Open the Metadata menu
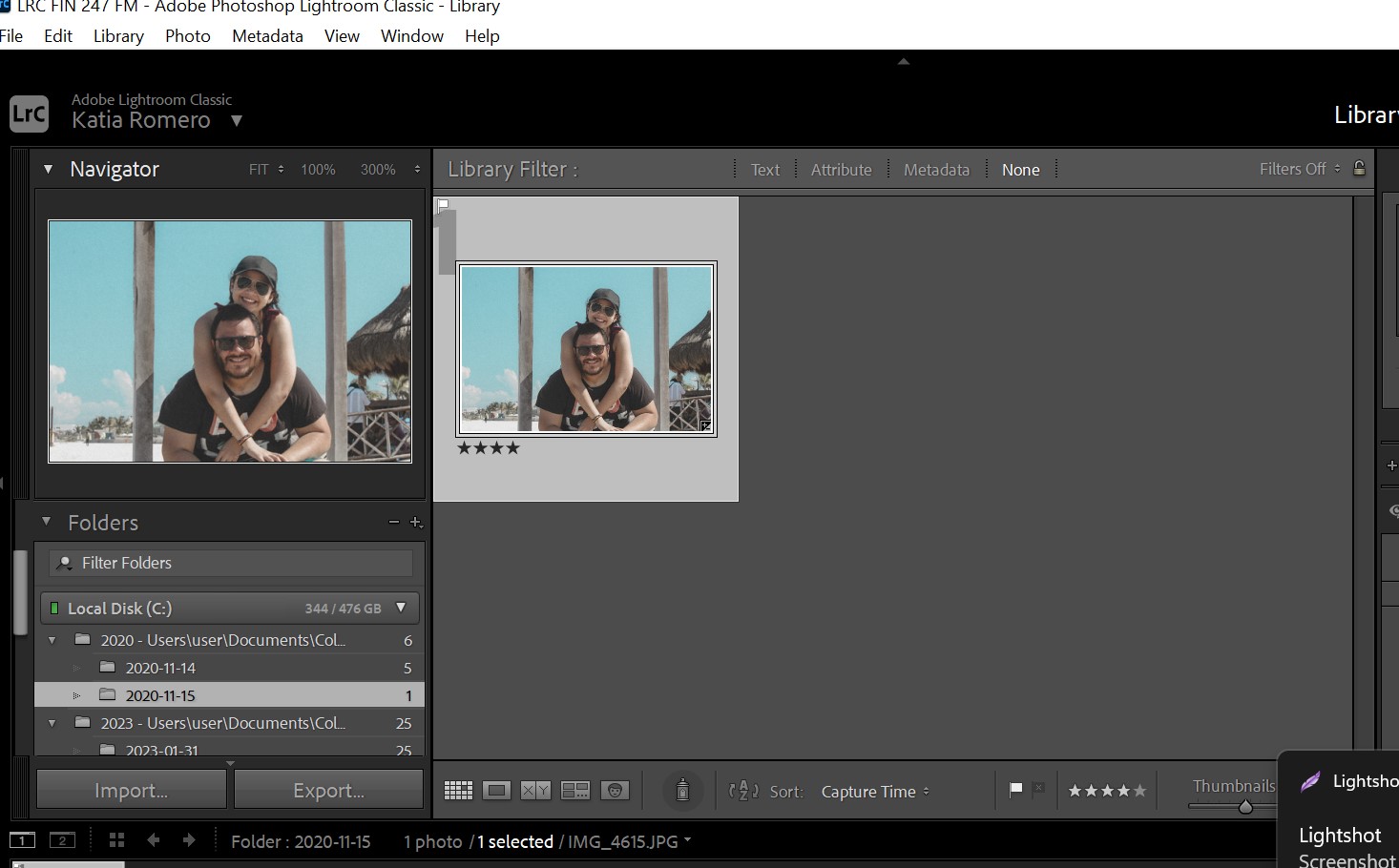 [267, 35]
